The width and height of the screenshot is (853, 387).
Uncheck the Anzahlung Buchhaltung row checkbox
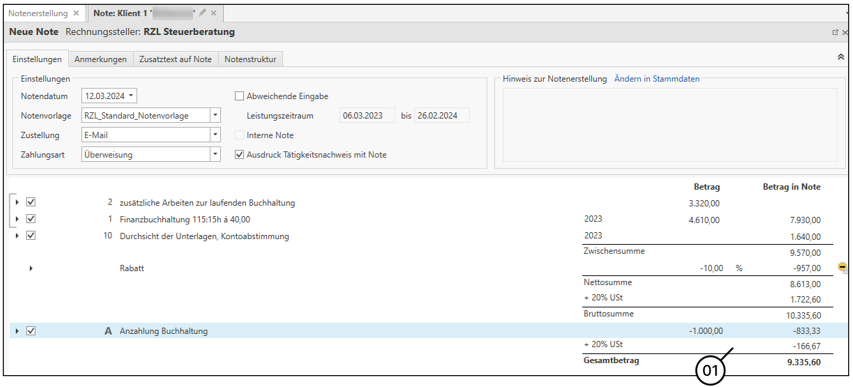pyautogui.click(x=31, y=330)
